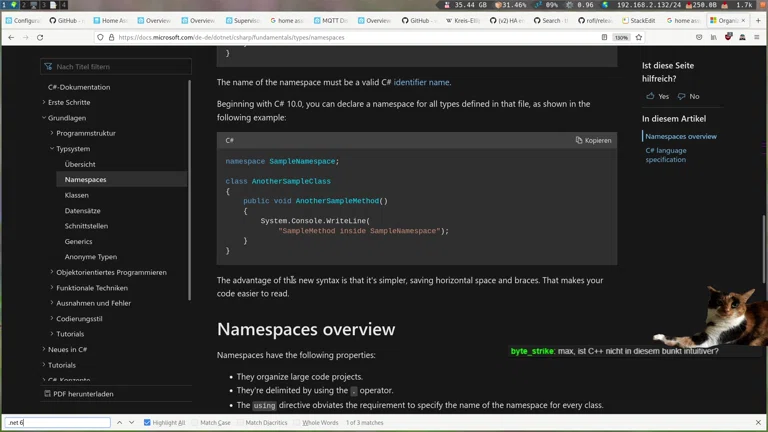Screen dimensions: 768x432
Task: Download PDF via PDF herunterladen
Action: coord(78,394)
